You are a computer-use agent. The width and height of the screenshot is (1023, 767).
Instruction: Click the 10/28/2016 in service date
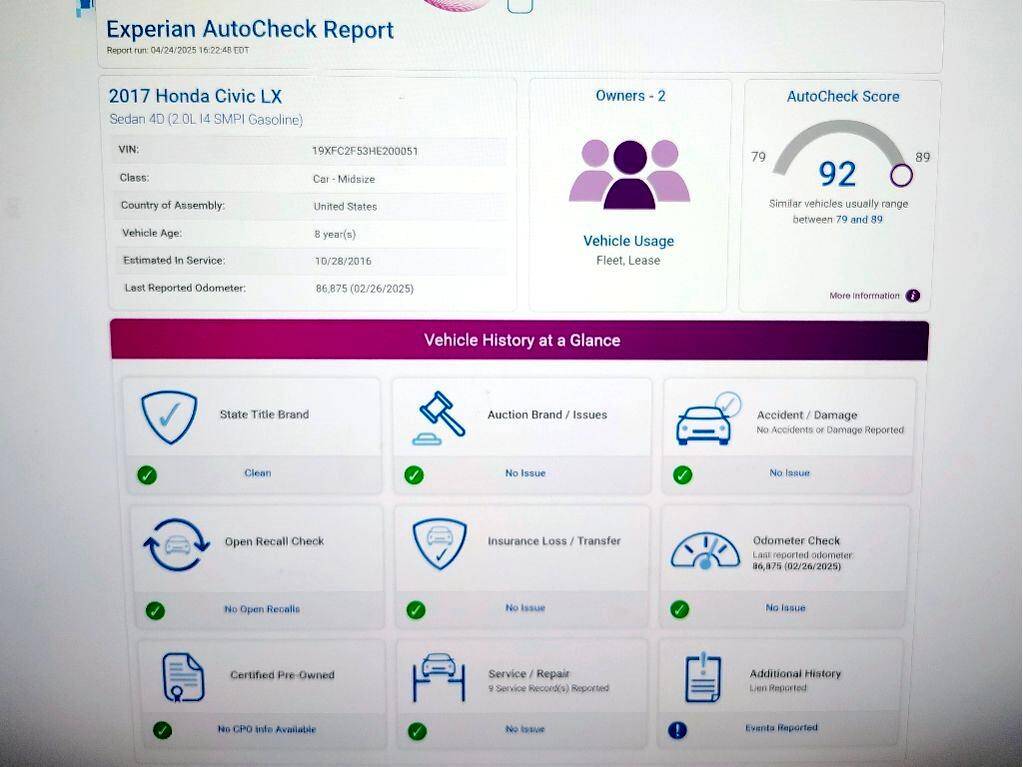343,261
